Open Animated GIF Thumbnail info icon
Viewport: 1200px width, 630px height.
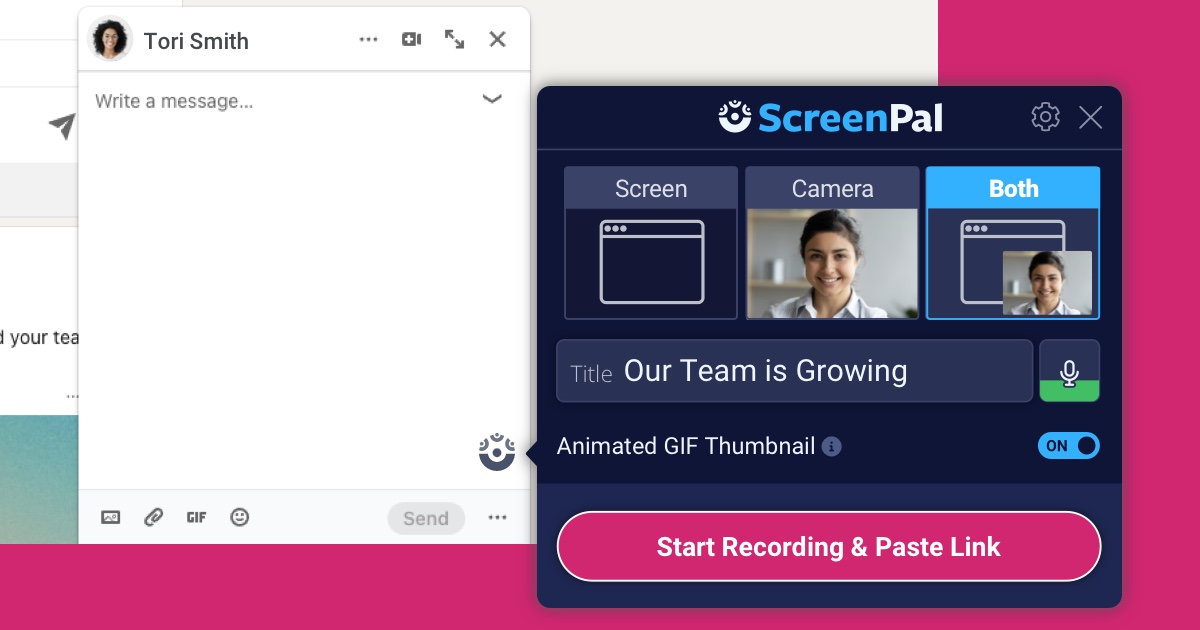coord(831,447)
